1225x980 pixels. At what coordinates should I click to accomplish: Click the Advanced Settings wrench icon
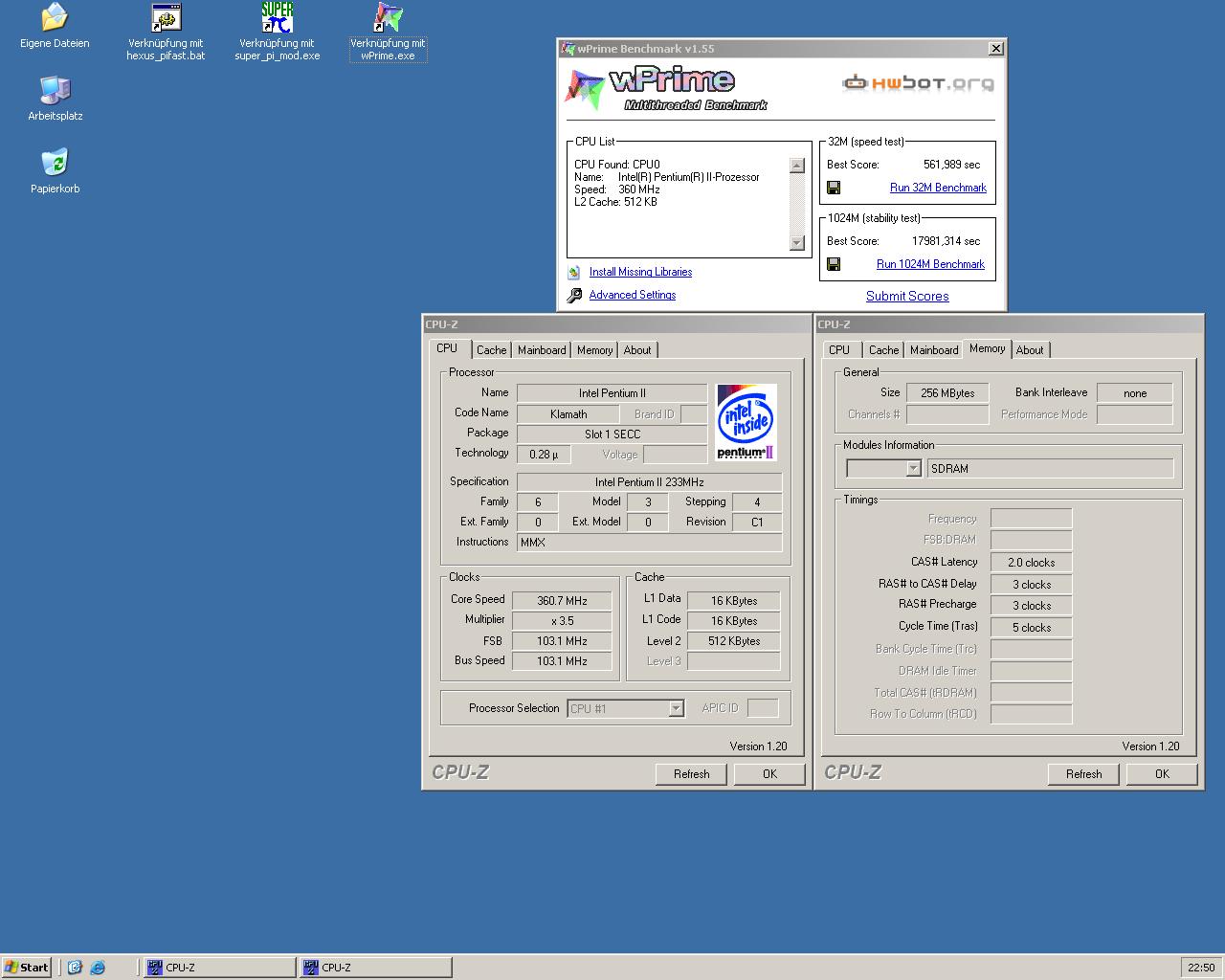[x=574, y=296]
